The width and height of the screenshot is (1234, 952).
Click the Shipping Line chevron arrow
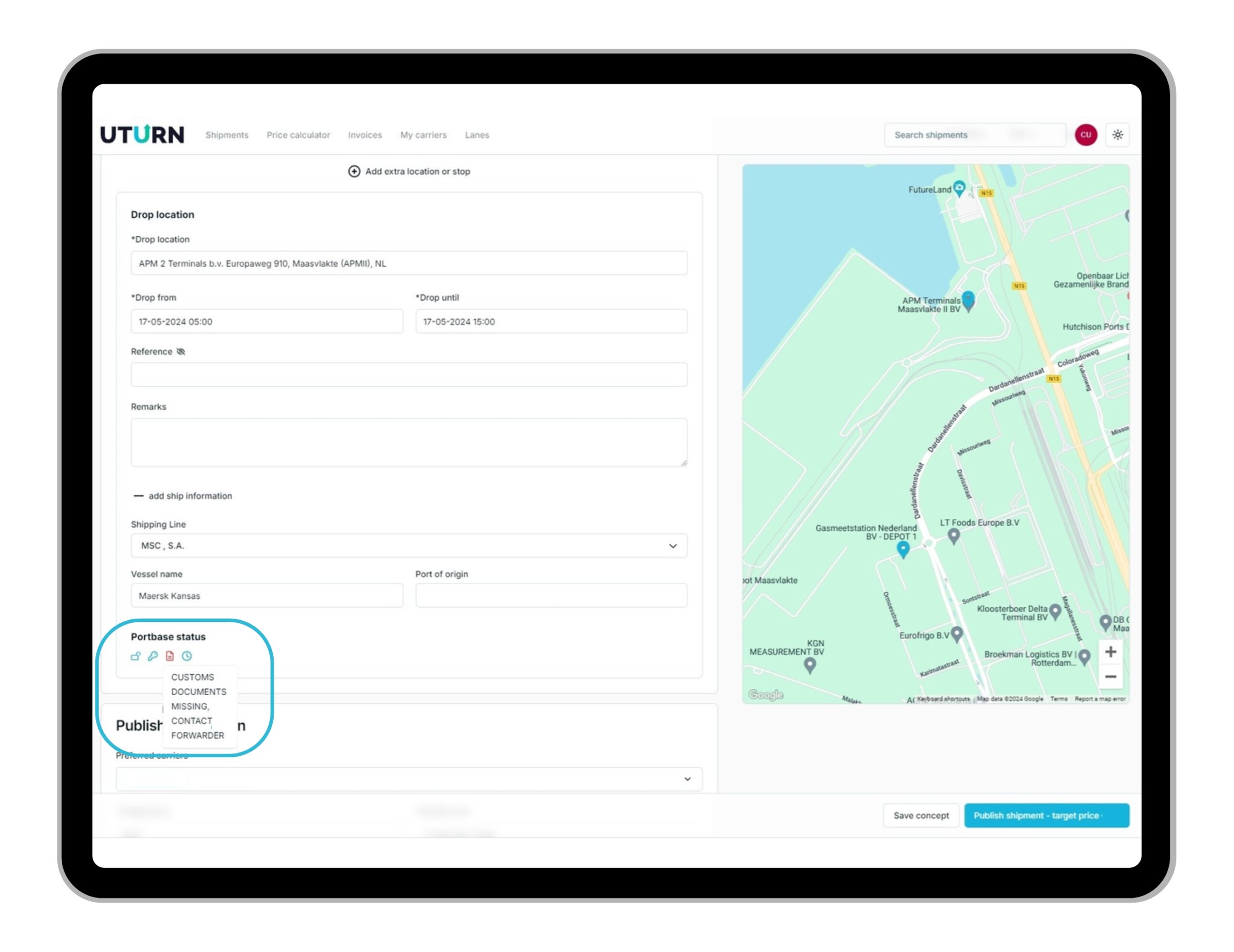tap(672, 546)
